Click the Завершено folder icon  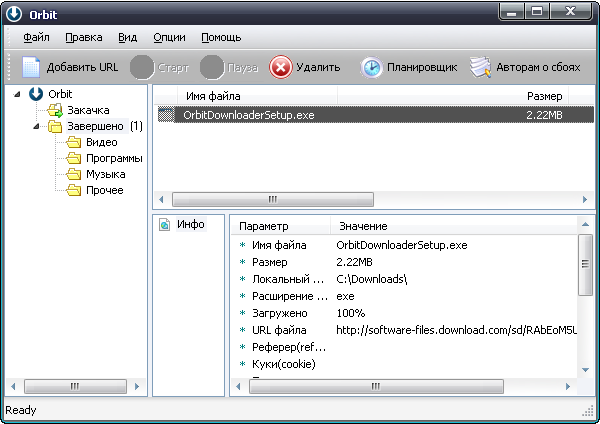[x=55, y=126]
